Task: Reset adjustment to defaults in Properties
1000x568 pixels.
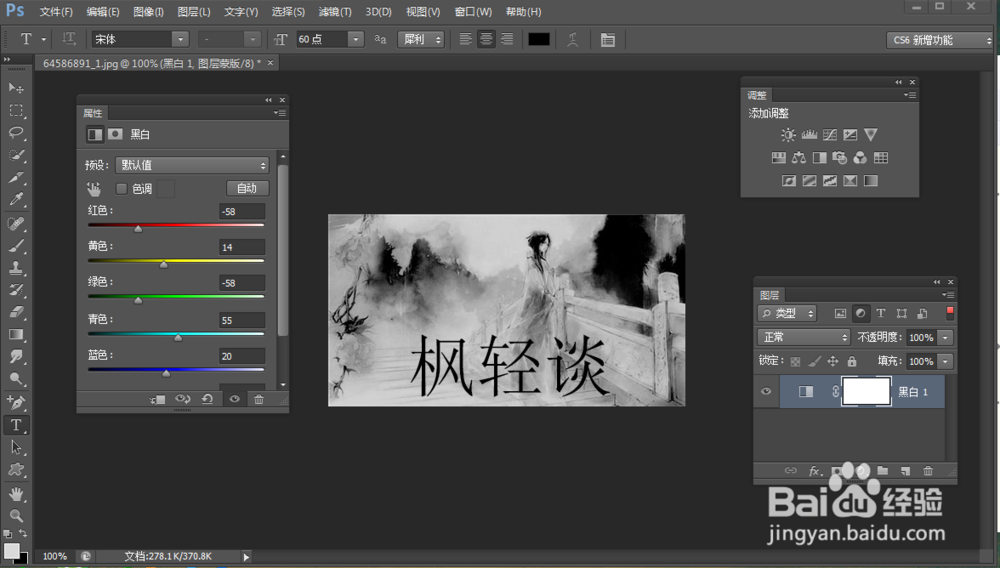Action: [207, 399]
